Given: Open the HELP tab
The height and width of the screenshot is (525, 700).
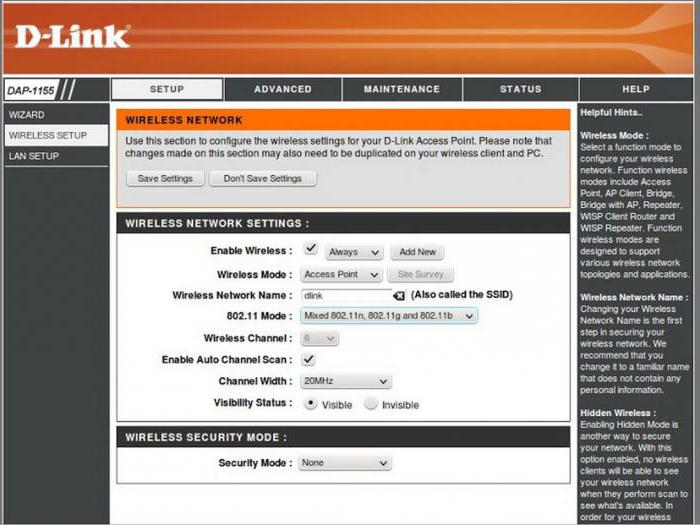Looking at the screenshot, I should pos(636,89).
